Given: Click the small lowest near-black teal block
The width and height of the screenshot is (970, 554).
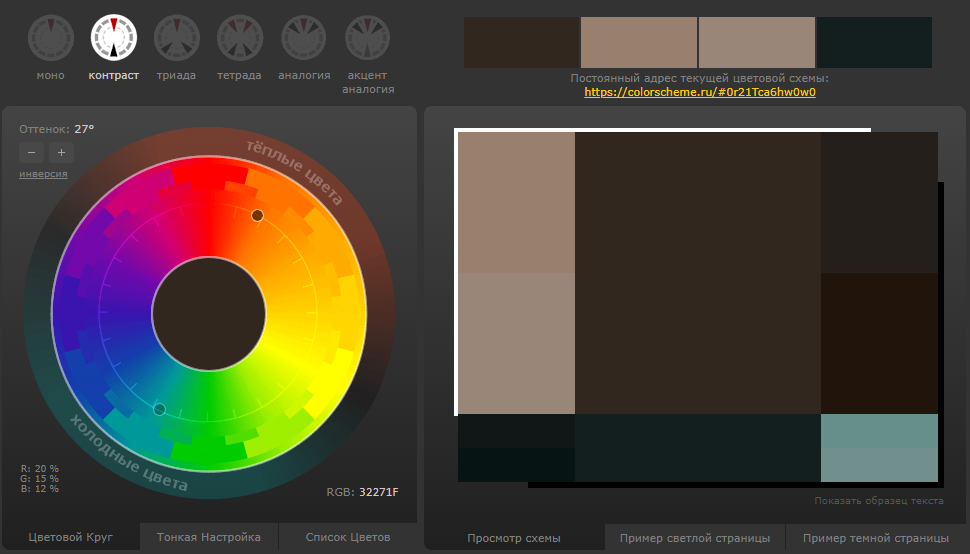Looking at the screenshot, I should point(516,465).
